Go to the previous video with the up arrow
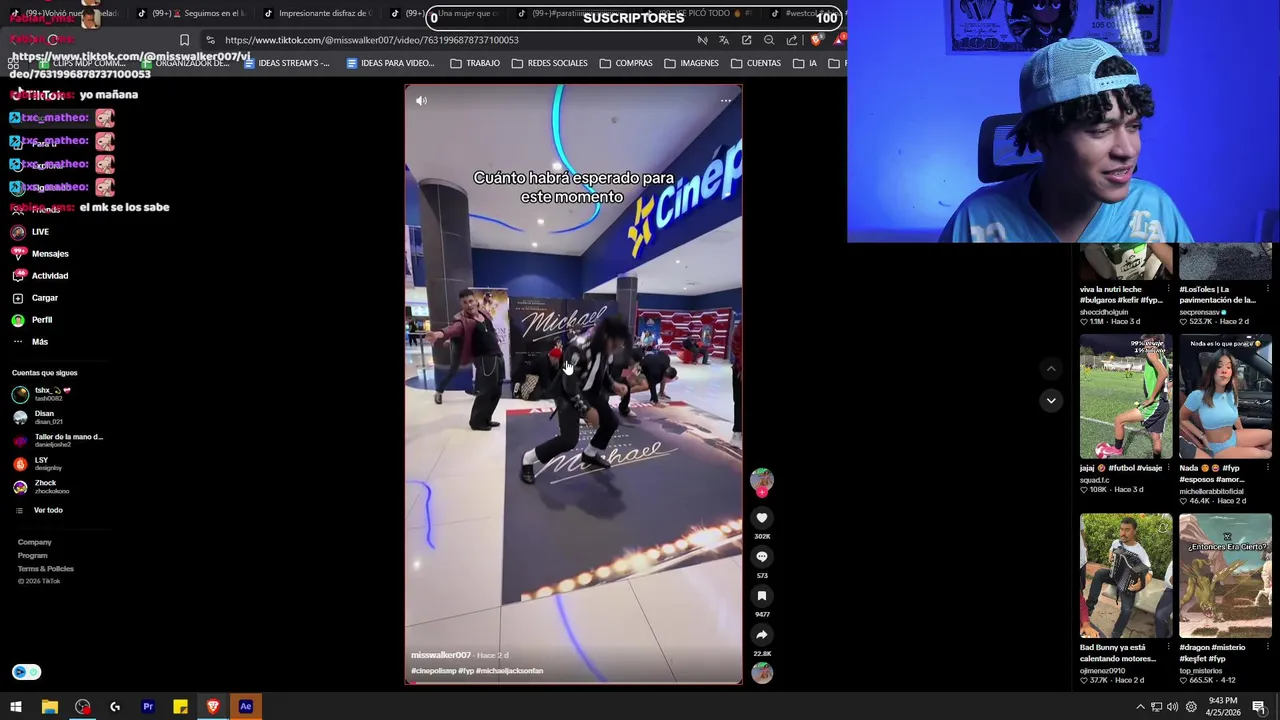The width and height of the screenshot is (1280, 720). pos(1051,369)
